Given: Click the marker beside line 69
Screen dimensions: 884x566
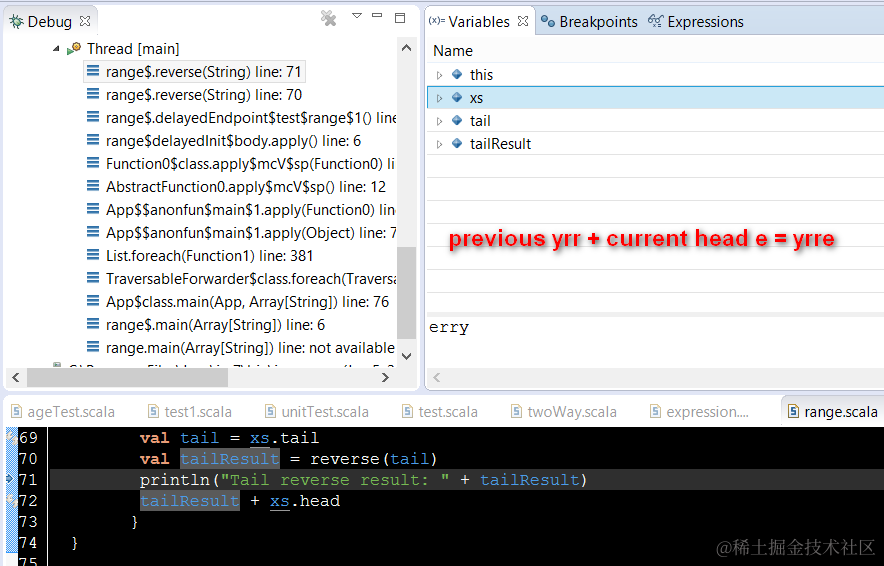Looking at the screenshot, I should [11, 437].
